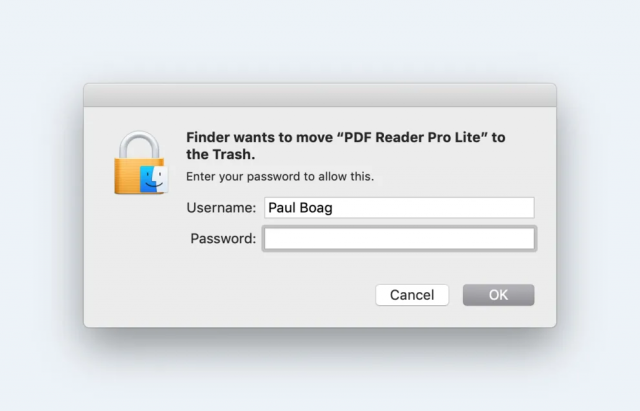
Task: Click the Finder face badge on the padlock
Action: (153, 179)
